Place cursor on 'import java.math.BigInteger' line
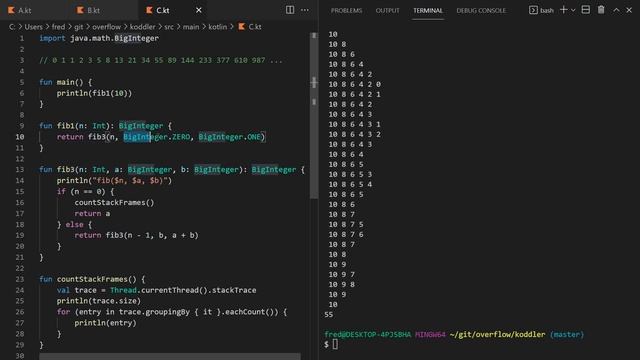Screen dimensions: 640x360 99,38
